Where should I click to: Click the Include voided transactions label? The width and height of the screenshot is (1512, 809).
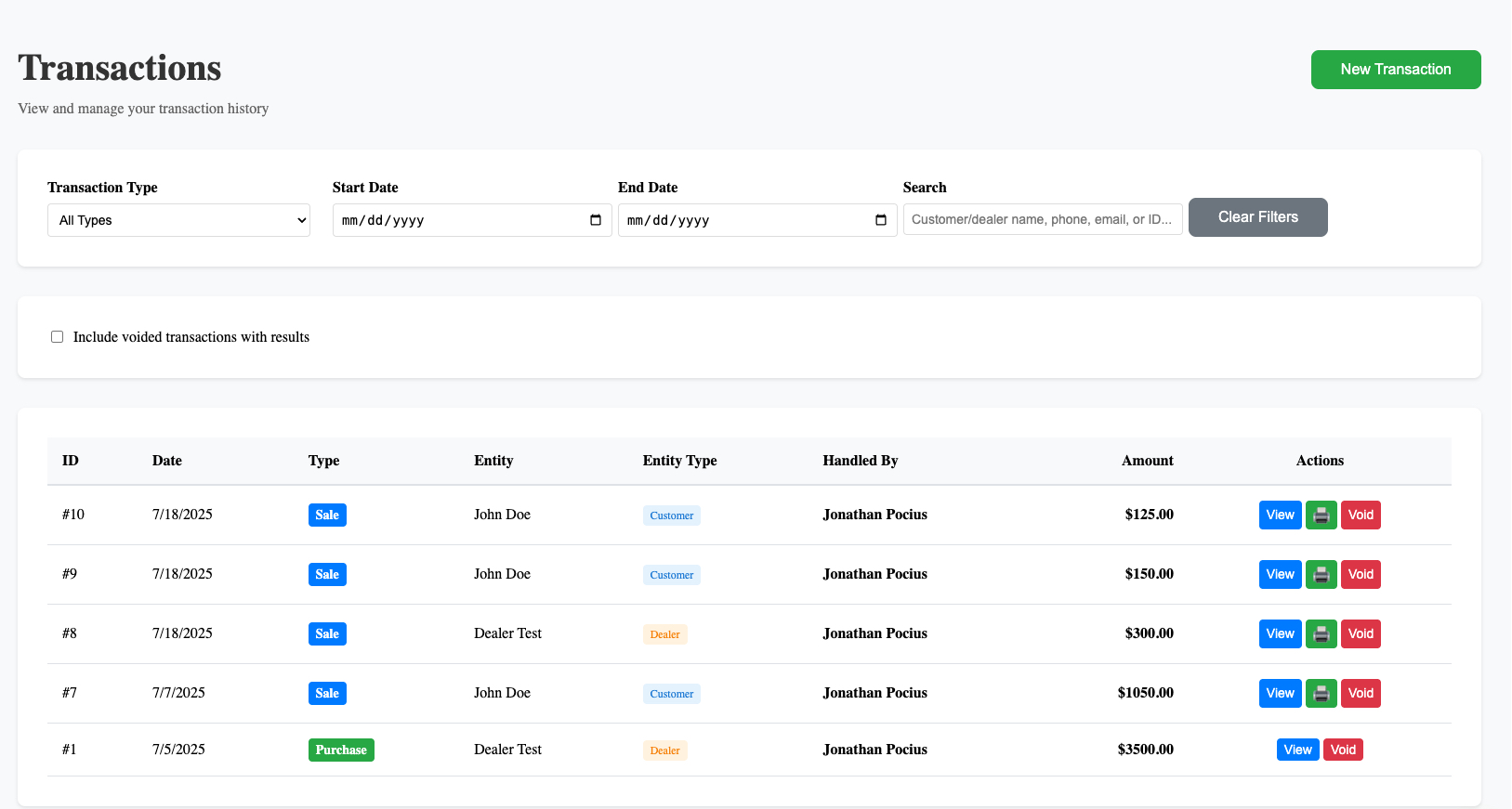tap(191, 337)
